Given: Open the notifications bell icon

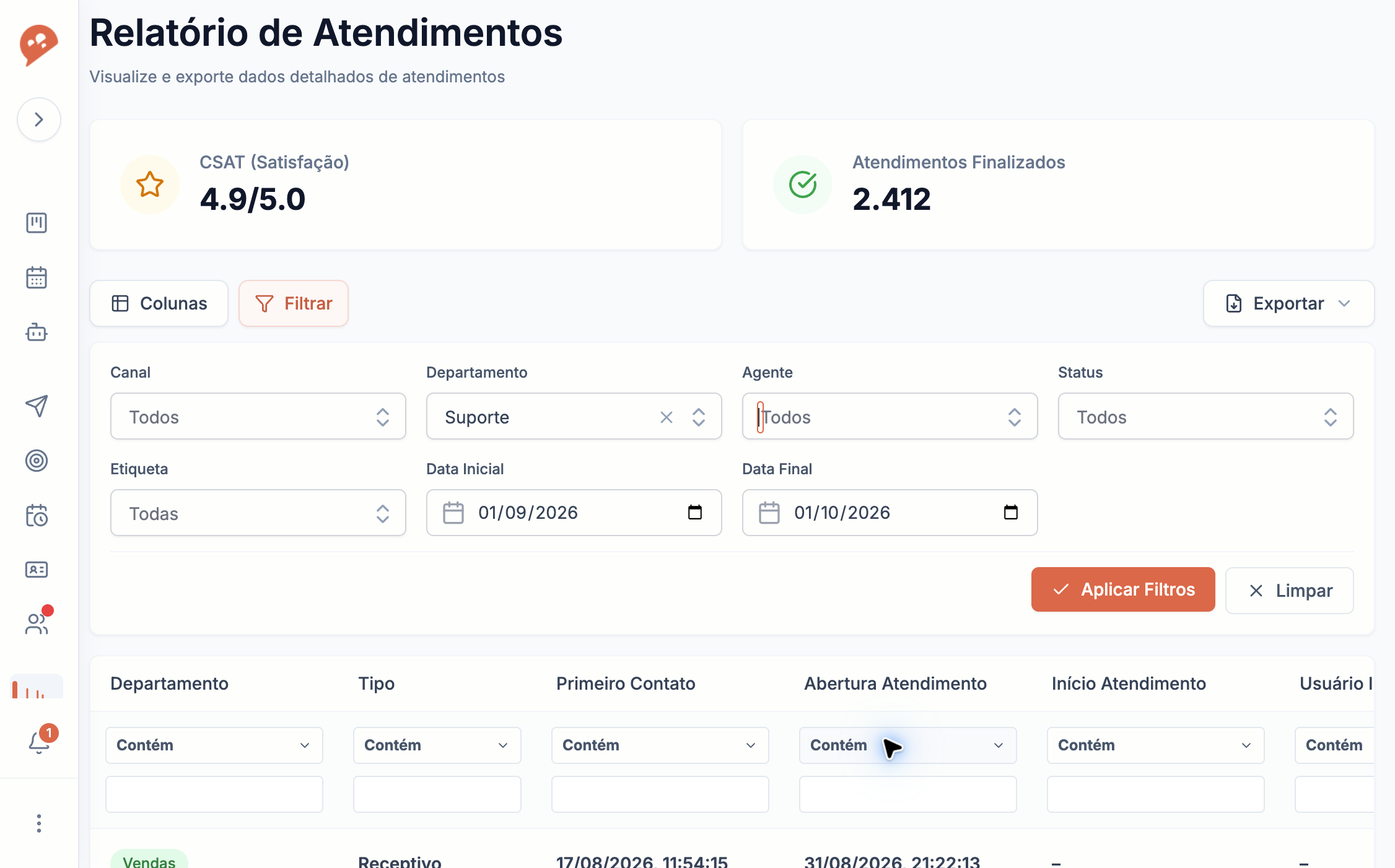Looking at the screenshot, I should pos(39,741).
